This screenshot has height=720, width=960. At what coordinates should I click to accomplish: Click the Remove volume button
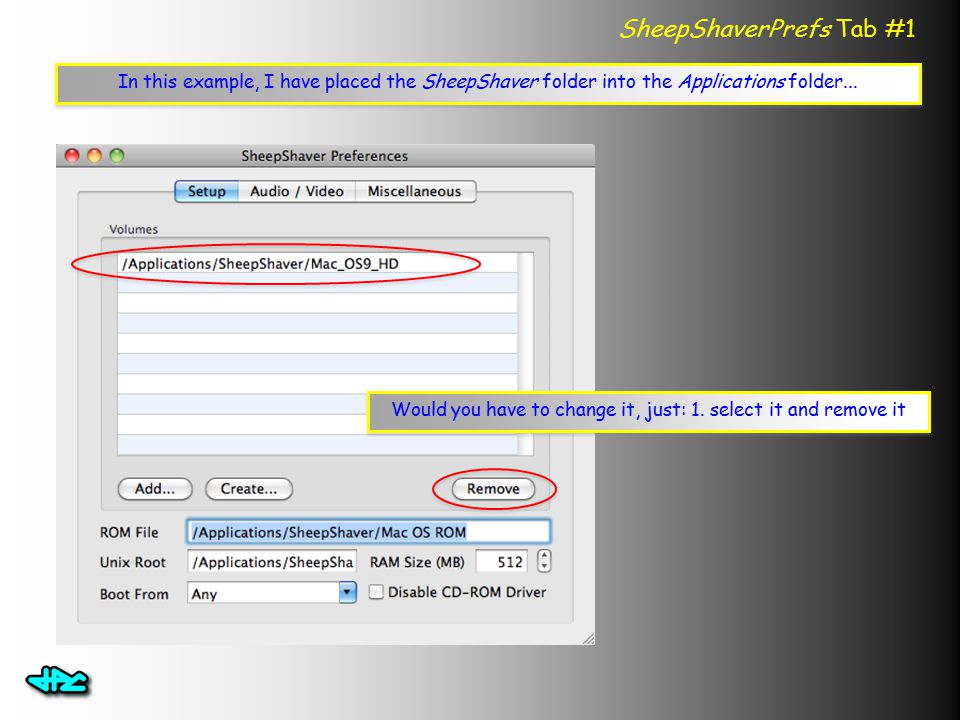point(493,489)
